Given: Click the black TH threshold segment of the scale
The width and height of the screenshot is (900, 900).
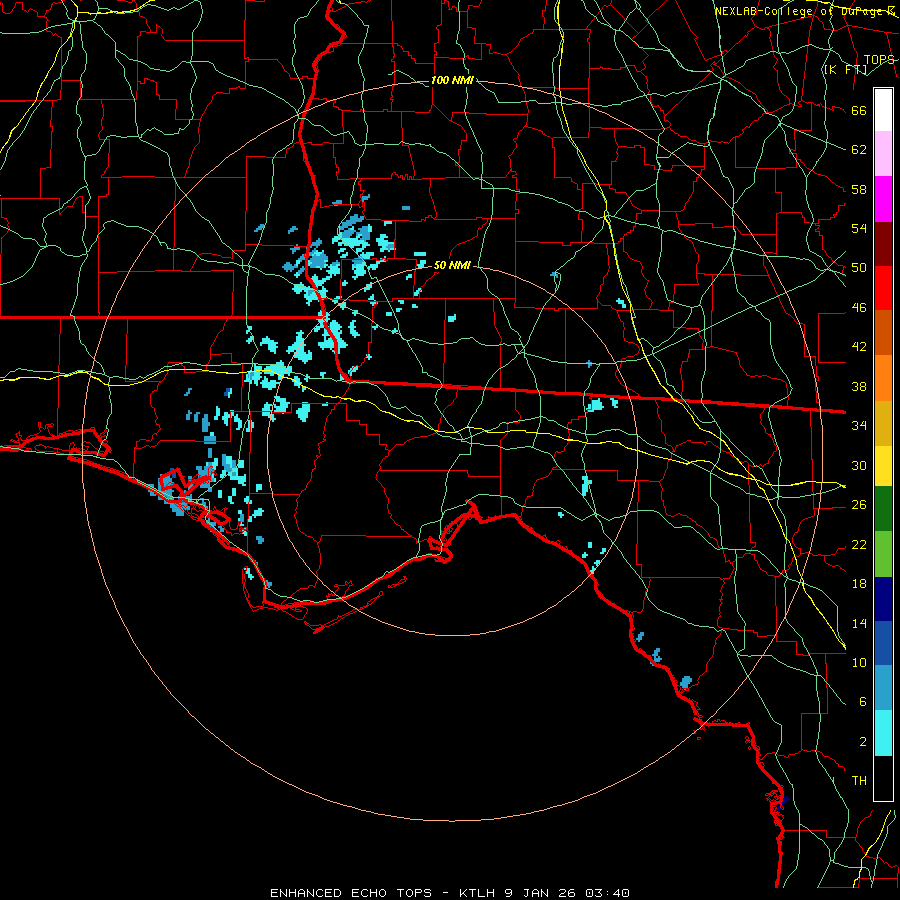Looking at the screenshot, I should pos(883,778).
